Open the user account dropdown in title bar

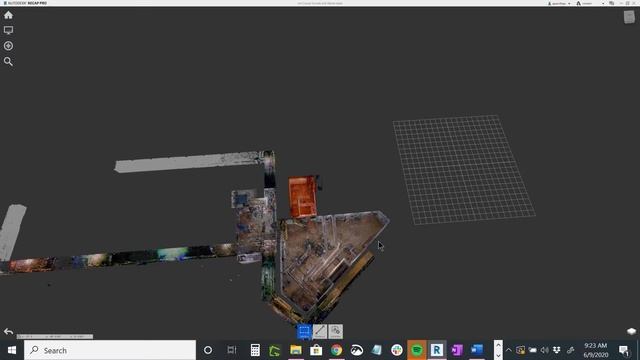coord(559,3)
